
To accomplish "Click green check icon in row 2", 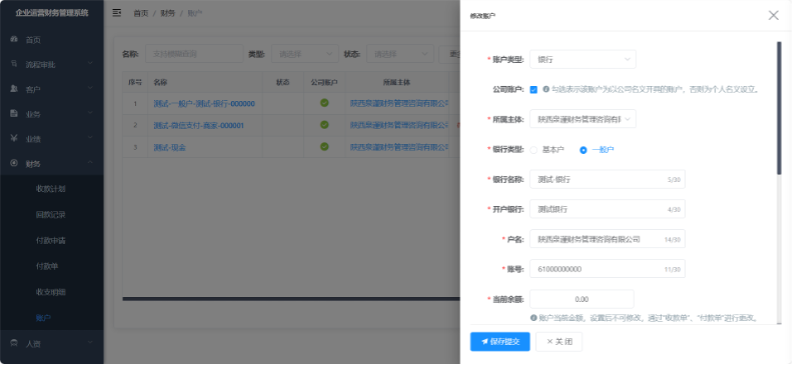I will pos(324,125).
